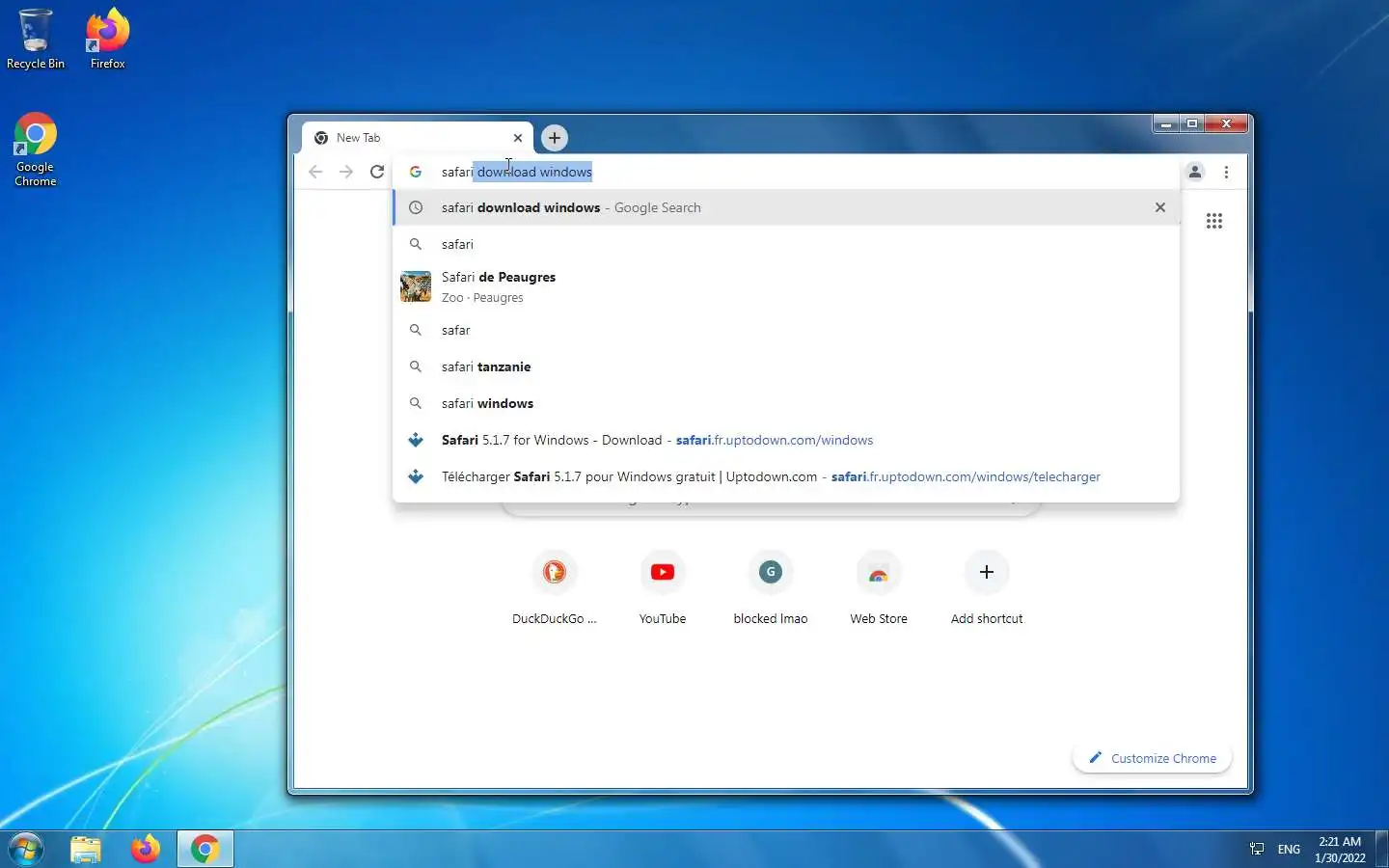Open Safari 5.1.7 for Windows uptodown link

click(x=786, y=440)
